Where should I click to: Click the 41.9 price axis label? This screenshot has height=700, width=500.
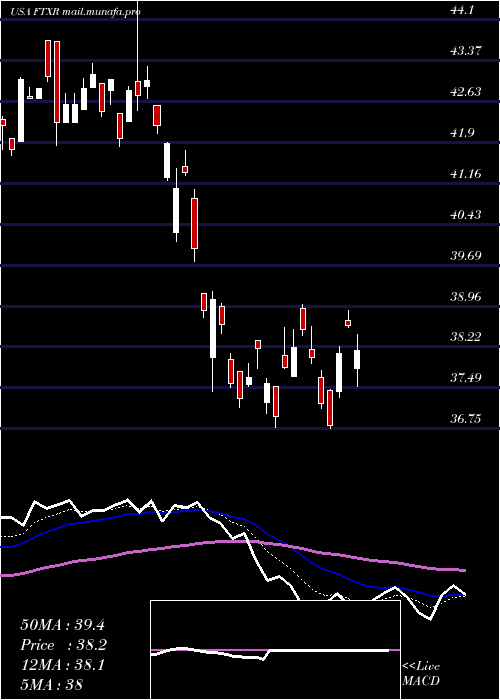pyautogui.click(x=462, y=133)
